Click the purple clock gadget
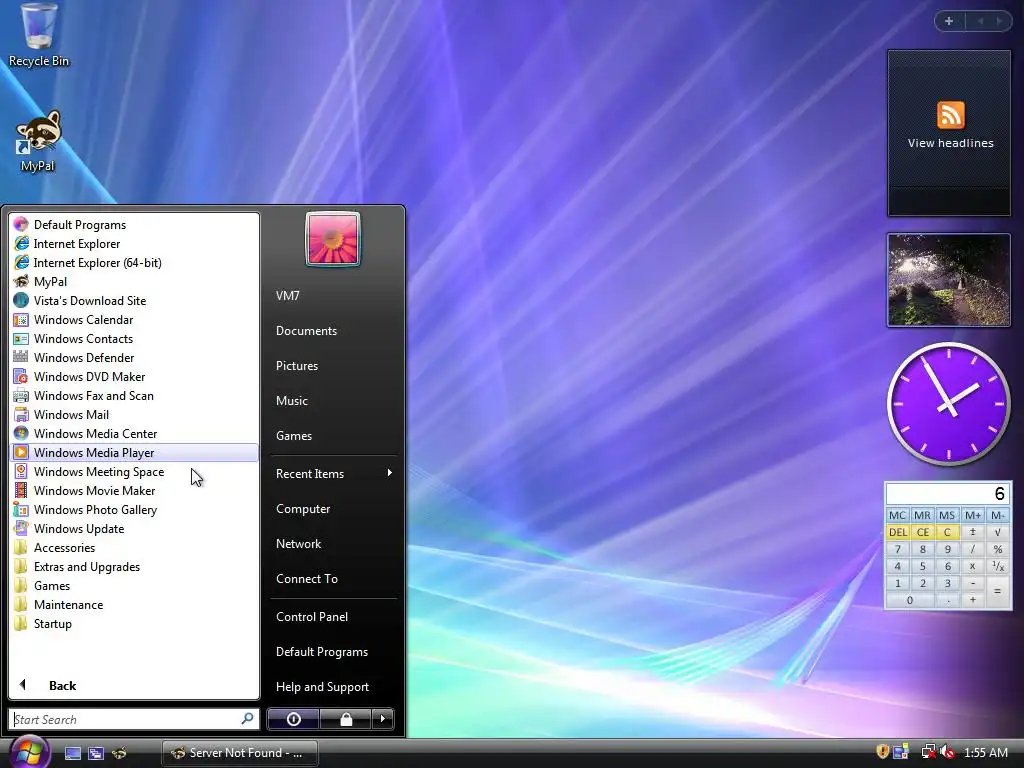Viewport: 1024px width, 768px height. [x=948, y=404]
